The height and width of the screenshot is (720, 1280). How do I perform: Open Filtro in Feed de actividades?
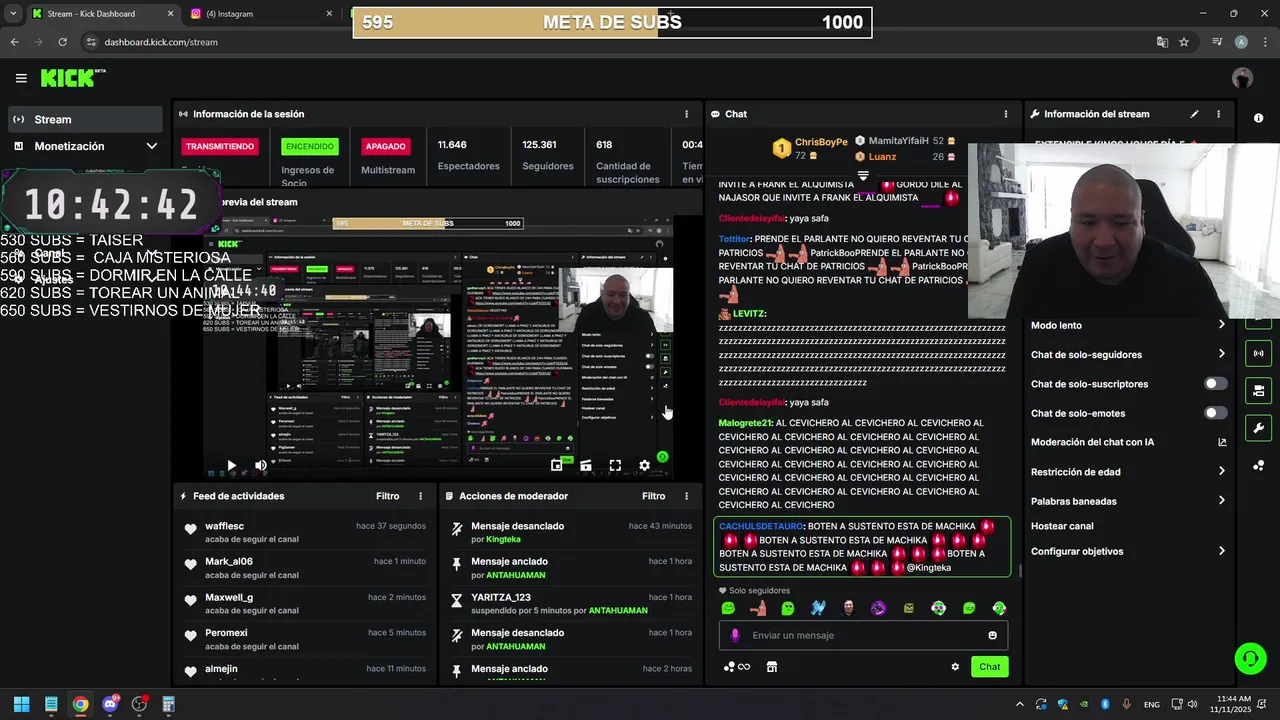[x=388, y=496]
